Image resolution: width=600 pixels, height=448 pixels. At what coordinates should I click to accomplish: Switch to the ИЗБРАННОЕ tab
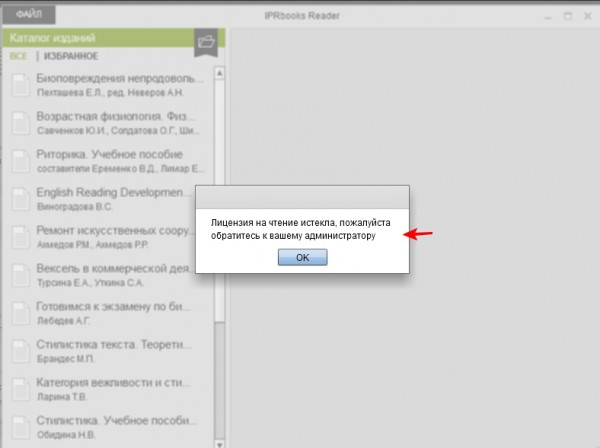pyautogui.click(x=71, y=56)
